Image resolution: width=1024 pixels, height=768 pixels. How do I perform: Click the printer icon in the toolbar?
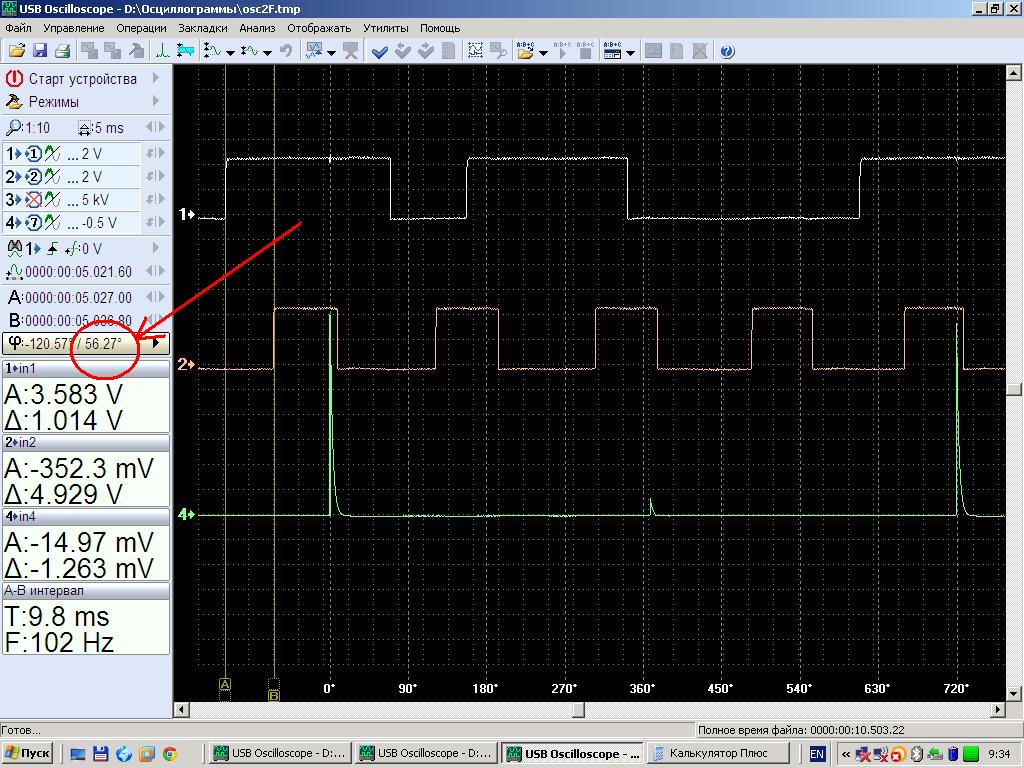pyautogui.click(x=62, y=51)
